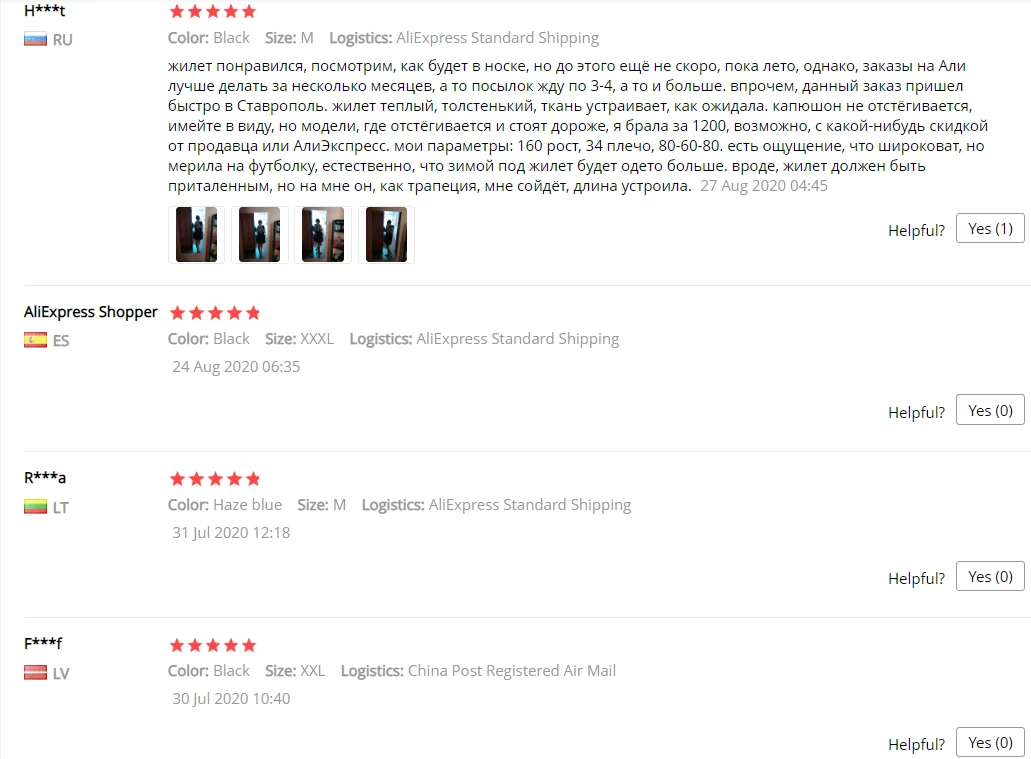Viewport: 1031px width, 759px height.
Task: Vote Yes (0) on R***a's Haze blue review
Action: coord(990,576)
